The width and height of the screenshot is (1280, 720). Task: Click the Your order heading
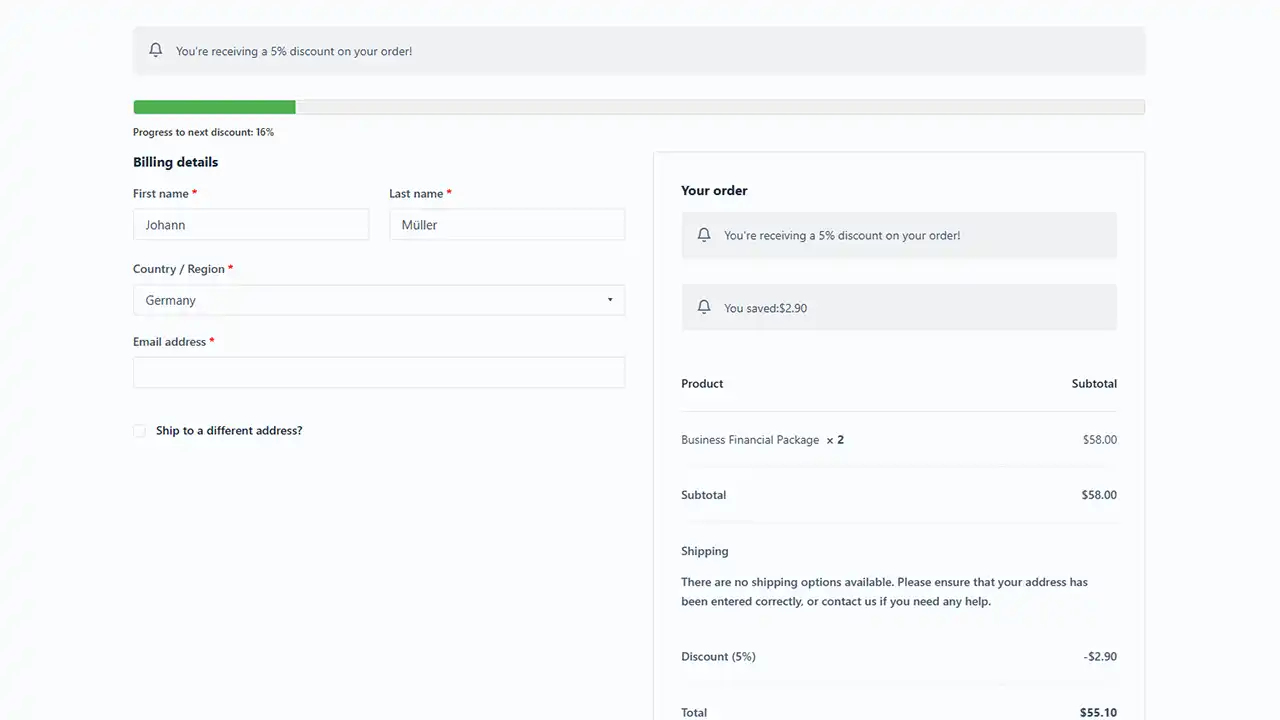click(x=714, y=190)
